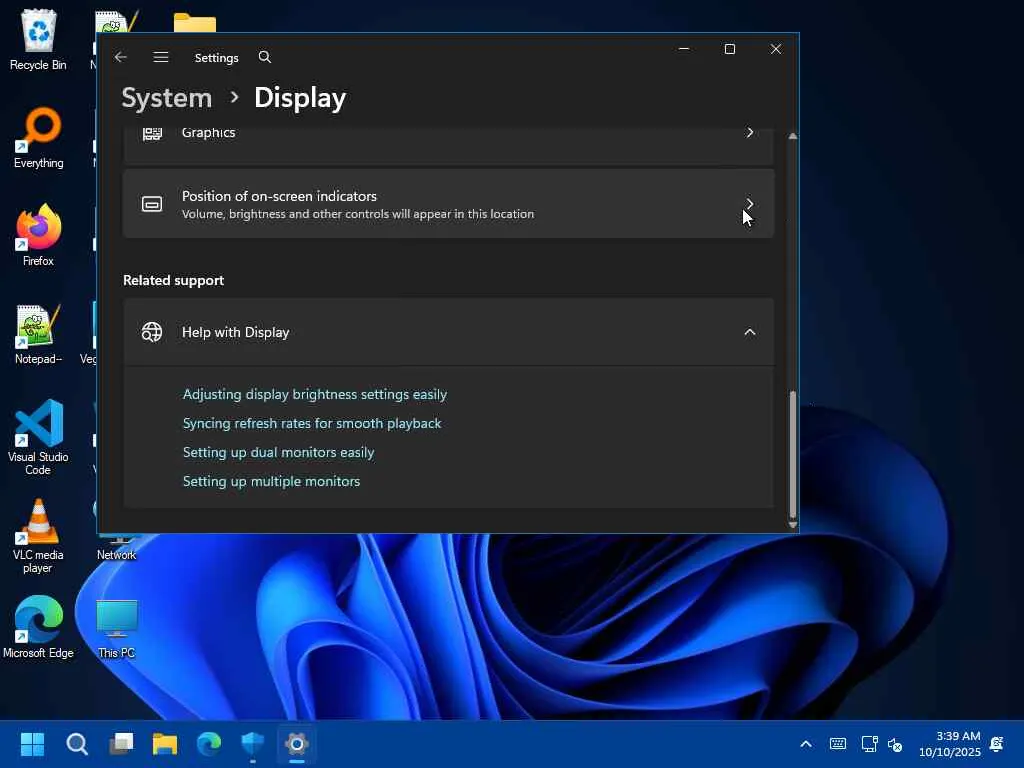Open taskbar Search
Image resolution: width=1024 pixels, height=768 pixels.
(77, 744)
